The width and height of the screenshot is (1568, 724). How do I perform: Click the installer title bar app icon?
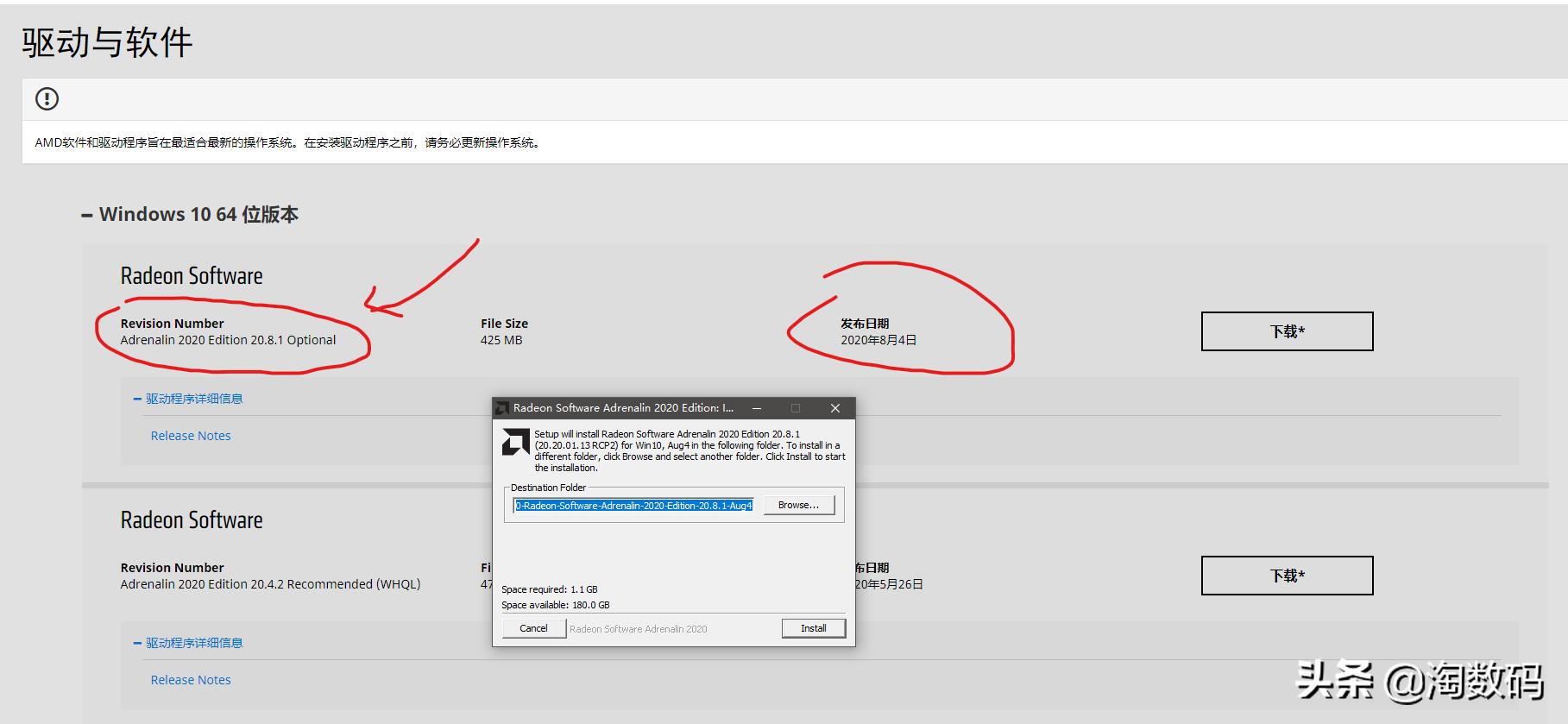502,408
